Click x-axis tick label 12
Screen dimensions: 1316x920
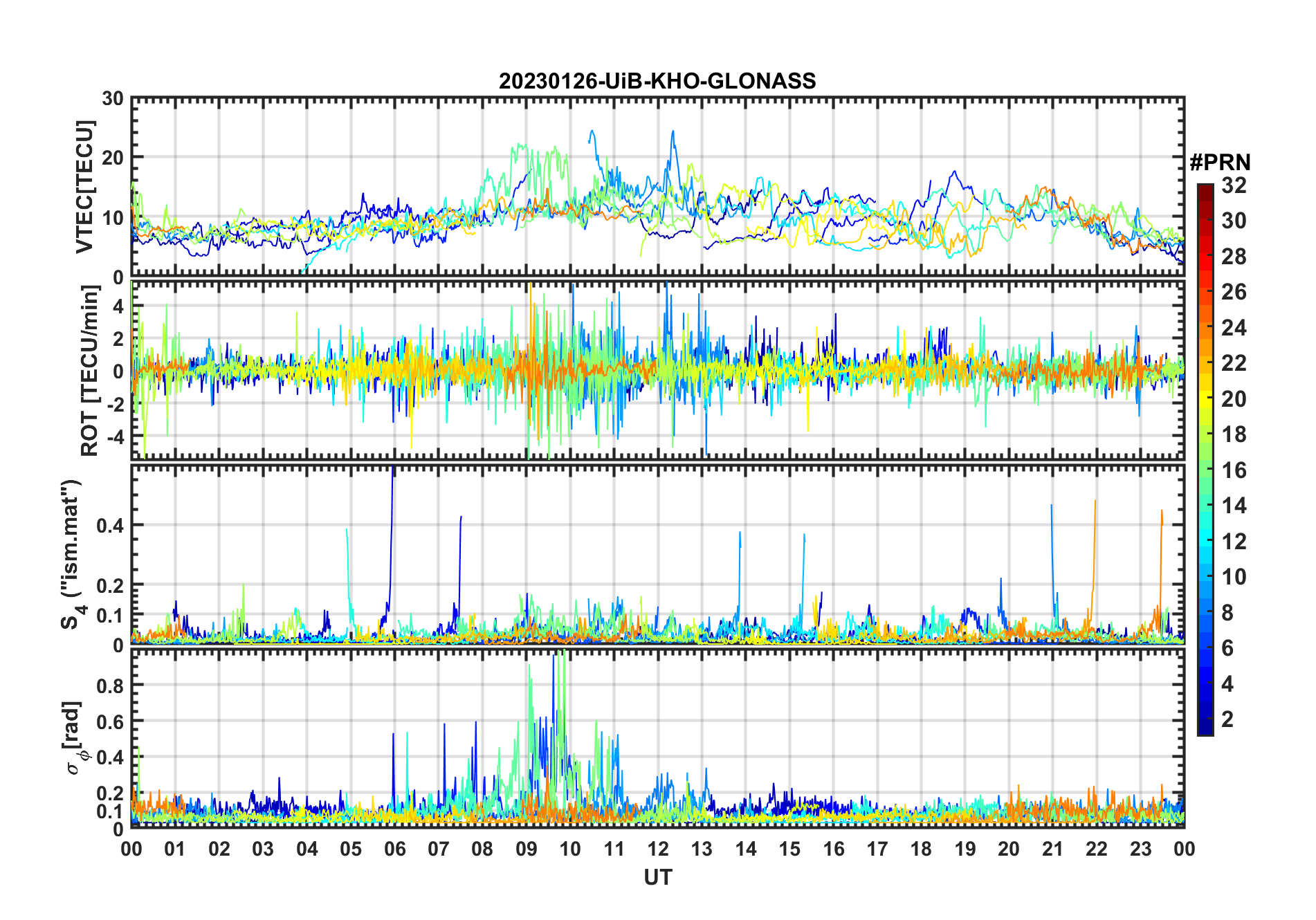coord(658,849)
